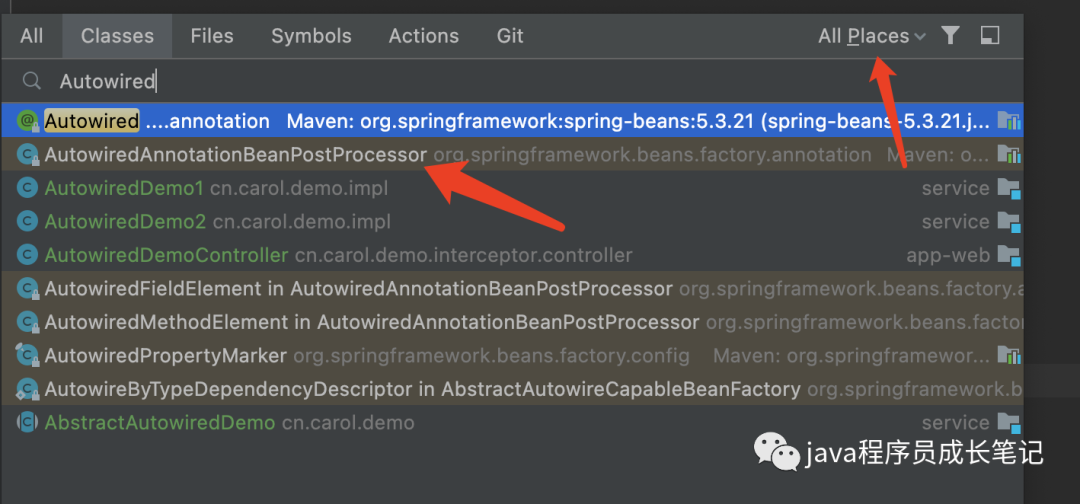Click the AutowiredDemo1 class icon
The image size is (1080, 504).
(28, 188)
